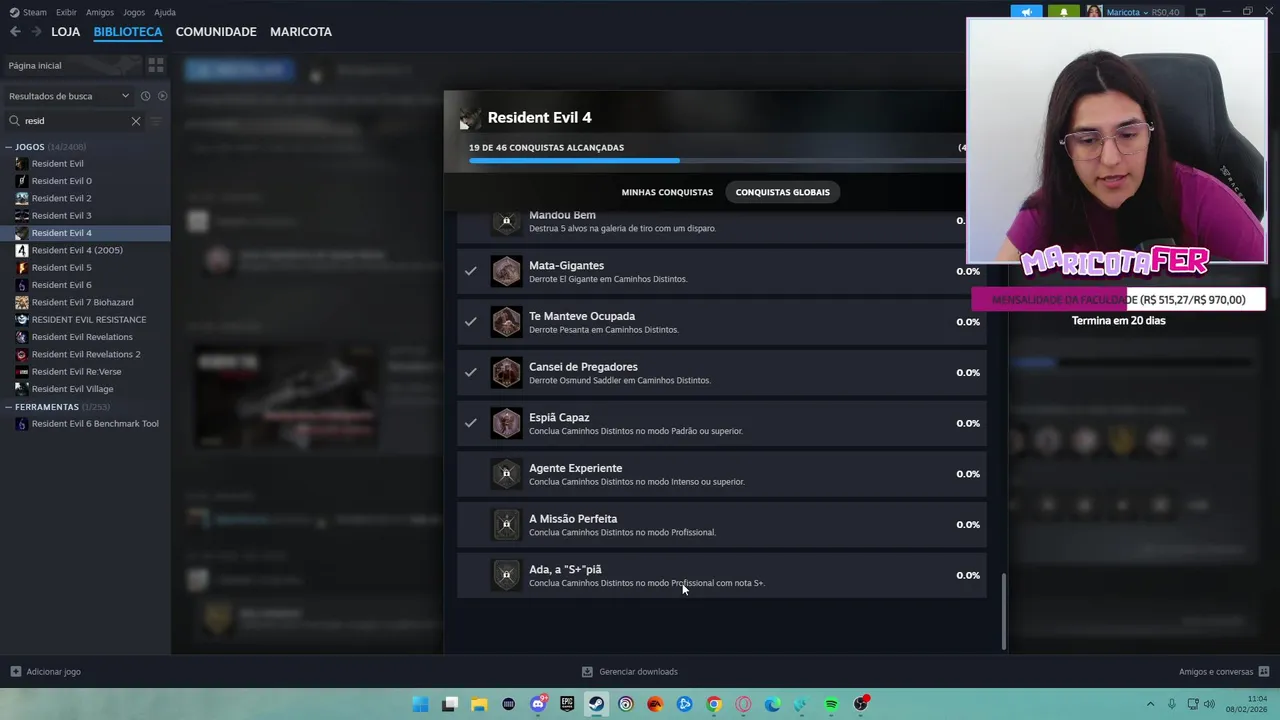Switch to CONQUISTAS GLOBAIS tab
Image resolution: width=1280 pixels, height=720 pixels.
coord(782,192)
